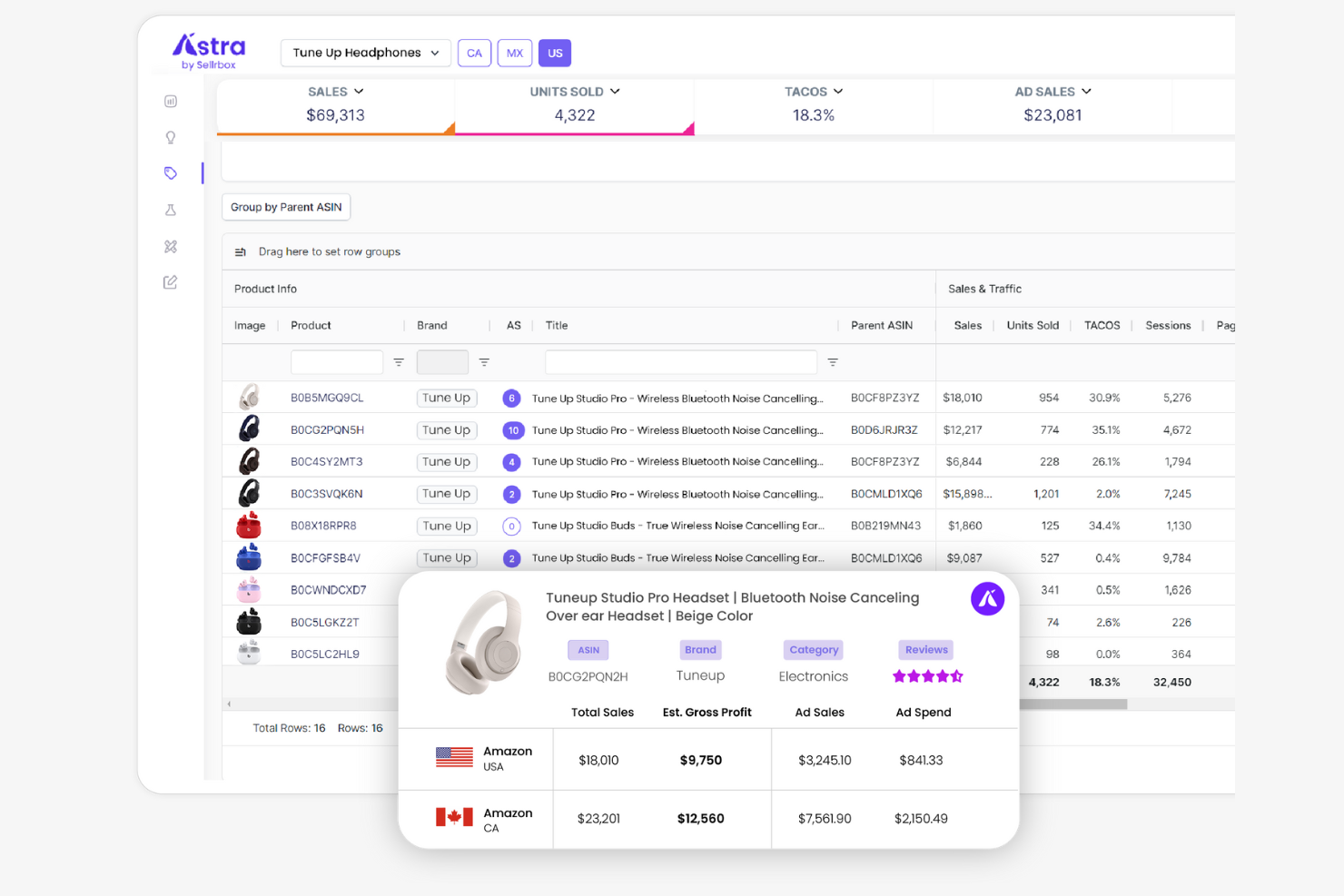Open product link B0B5MGQ9CL
This screenshot has width=1344, height=896.
tap(327, 397)
